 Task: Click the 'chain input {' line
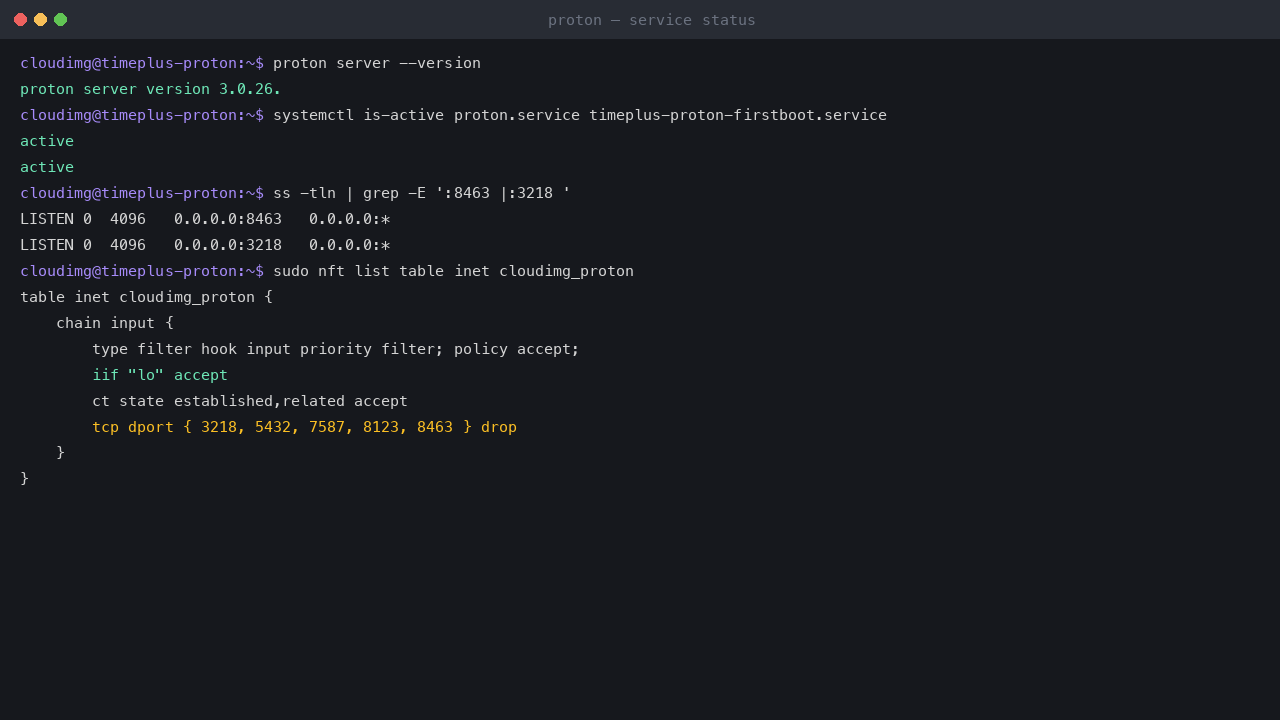[115, 323]
